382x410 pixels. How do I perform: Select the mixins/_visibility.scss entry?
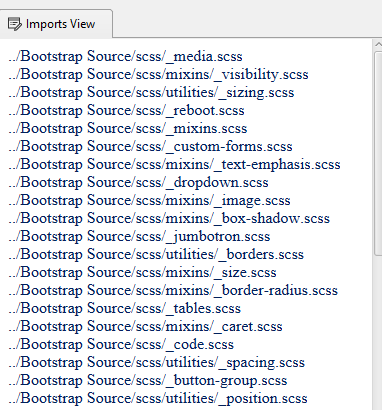point(159,74)
